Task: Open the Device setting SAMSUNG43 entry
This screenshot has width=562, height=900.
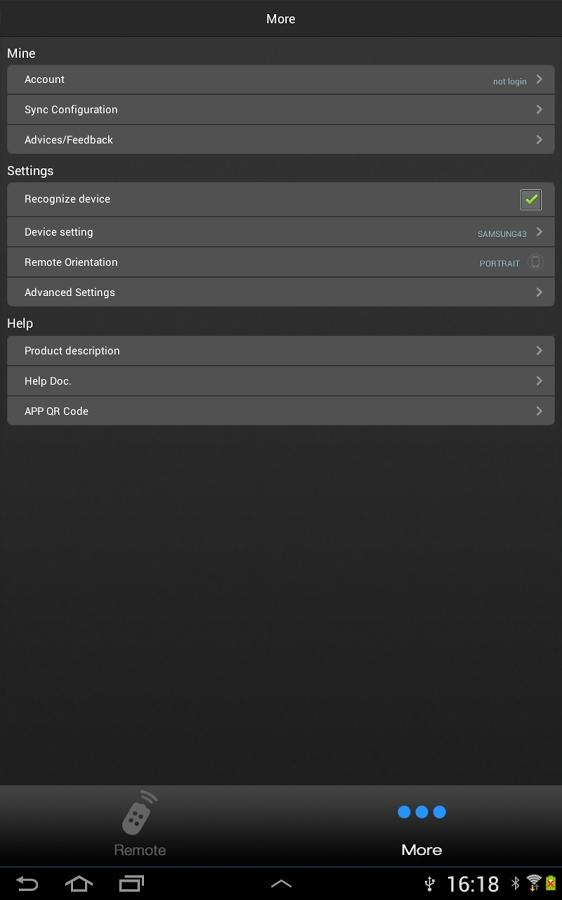Action: tap(281, 232)
